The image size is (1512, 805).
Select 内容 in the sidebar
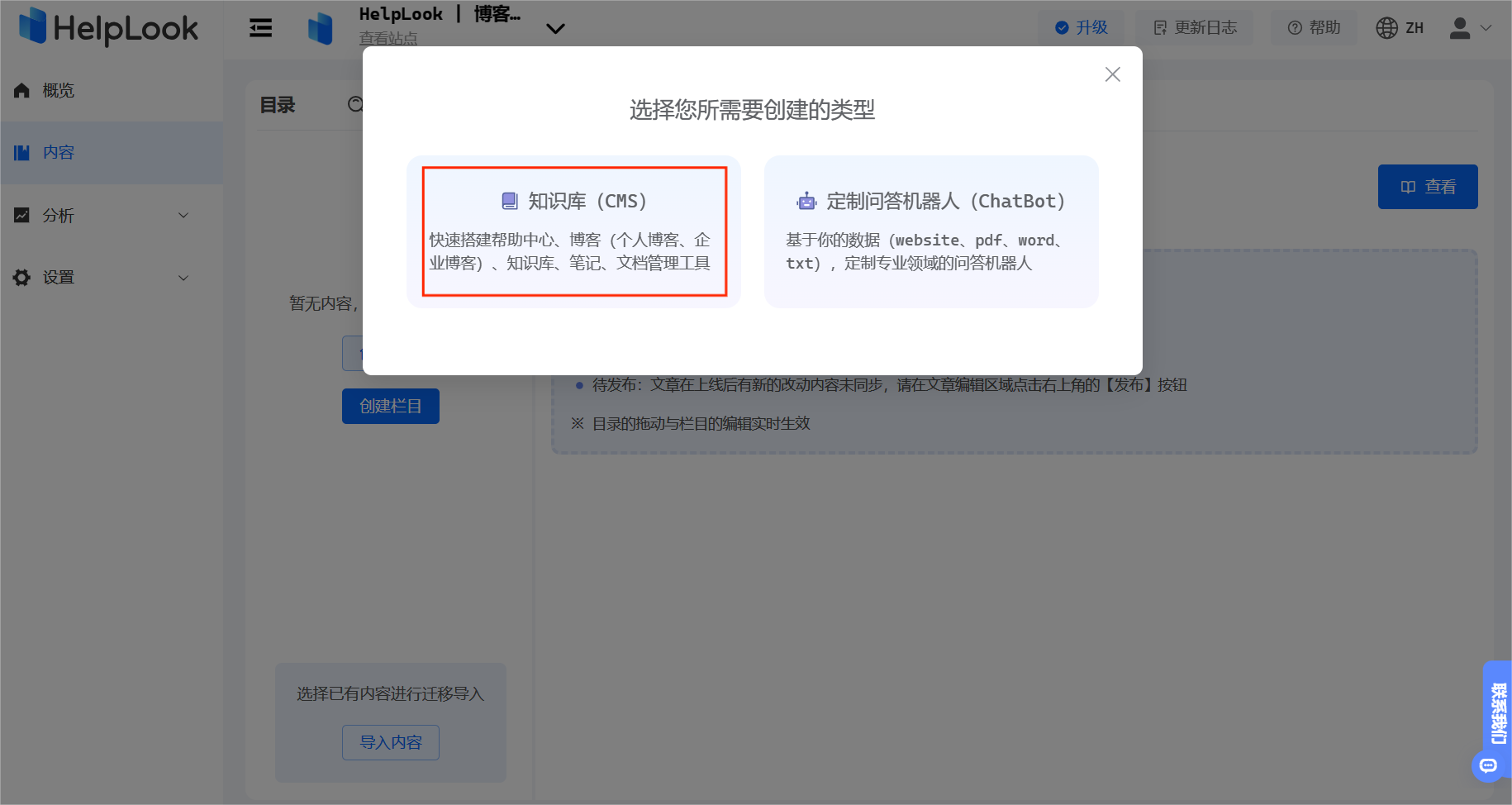(x=112, y=153)
